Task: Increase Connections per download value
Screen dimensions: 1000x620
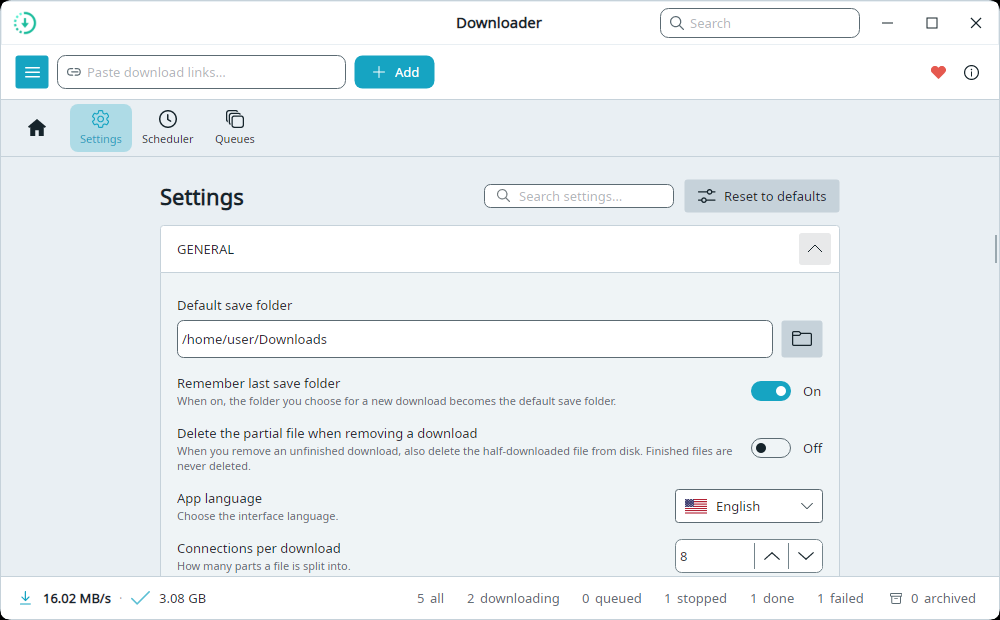Action: [772, 556]
